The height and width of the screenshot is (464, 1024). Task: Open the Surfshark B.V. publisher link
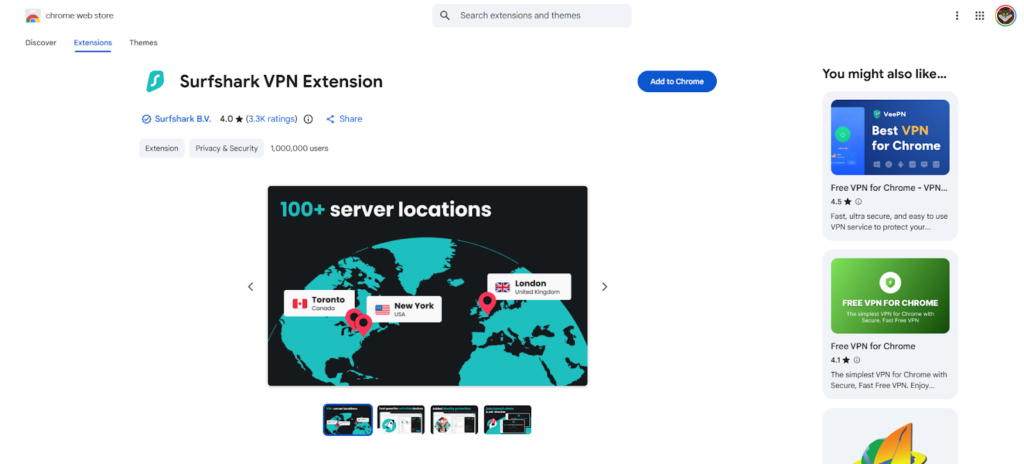point(184,119)
